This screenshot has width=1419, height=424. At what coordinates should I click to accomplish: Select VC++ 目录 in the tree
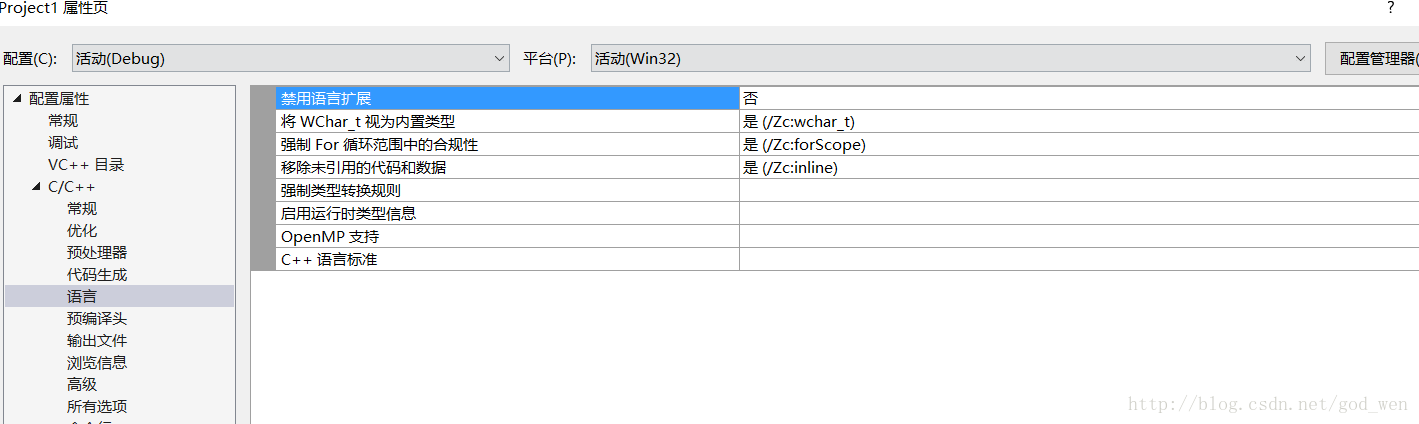[86, 165]
